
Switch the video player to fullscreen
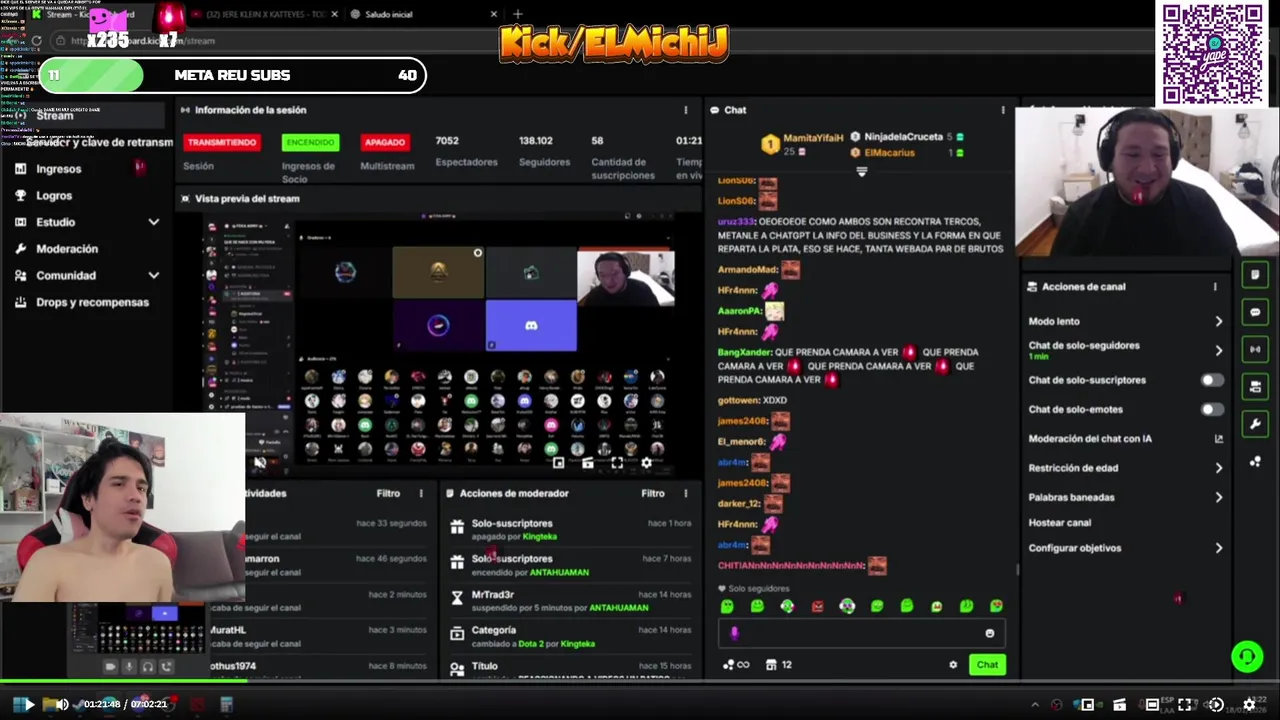[x=1184, y=704]
